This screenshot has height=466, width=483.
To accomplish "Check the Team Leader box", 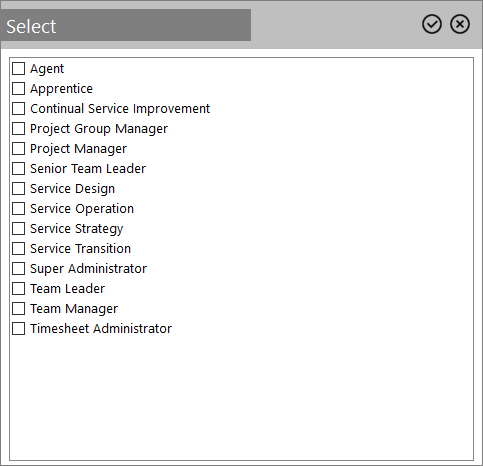I will pos(19,289).
